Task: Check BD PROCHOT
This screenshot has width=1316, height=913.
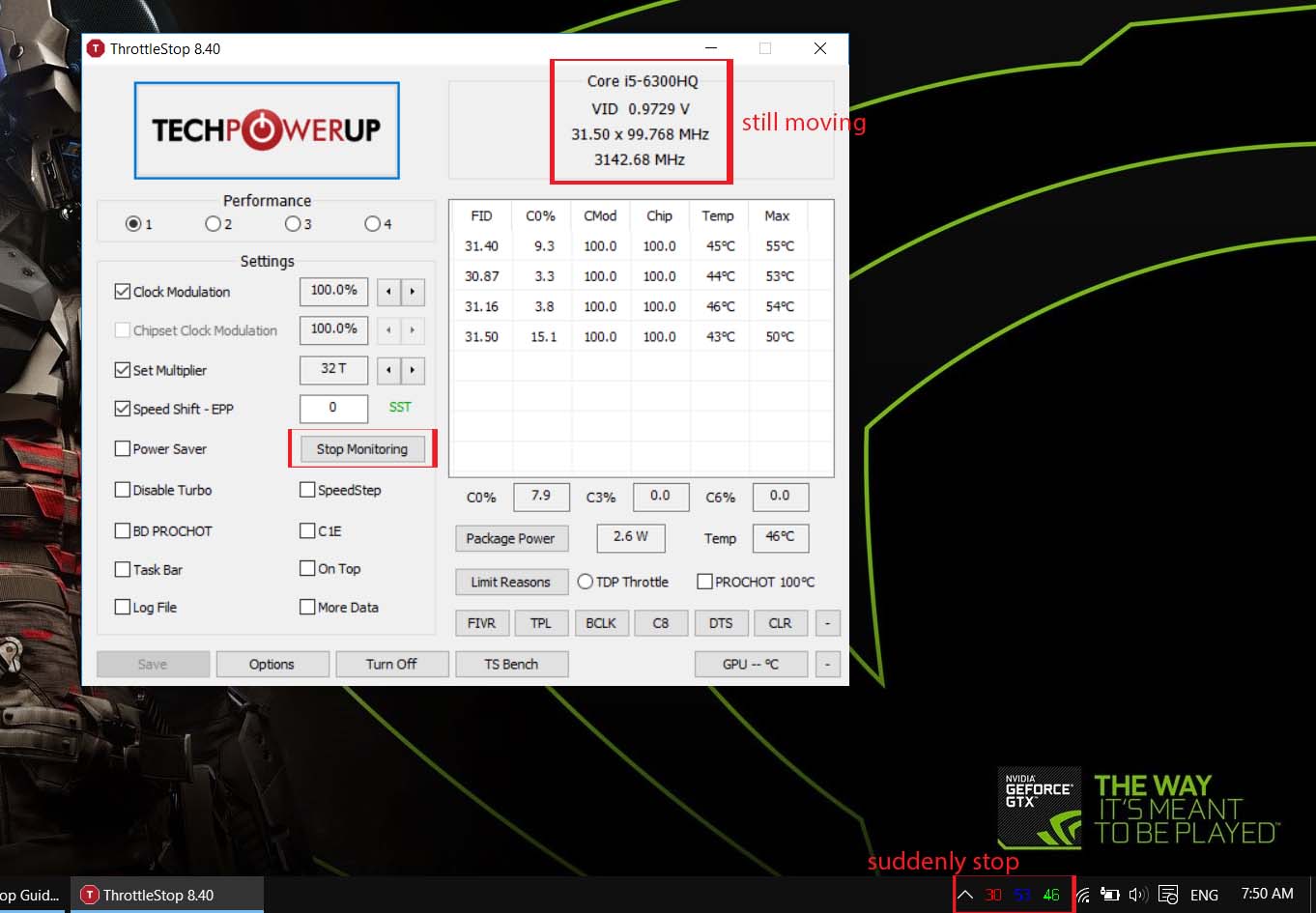Action: click(123, 530)
